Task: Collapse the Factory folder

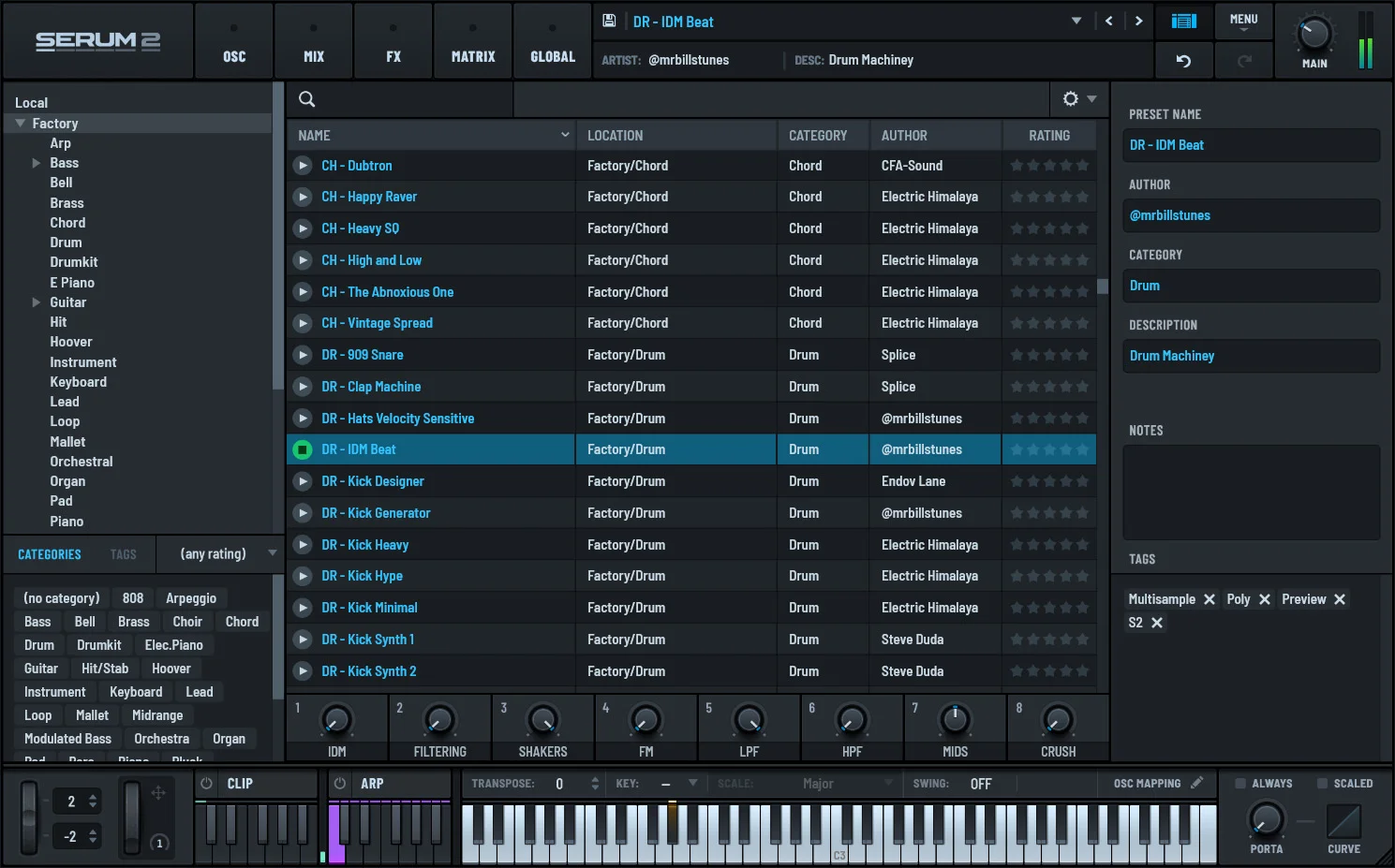Action: 20,123
